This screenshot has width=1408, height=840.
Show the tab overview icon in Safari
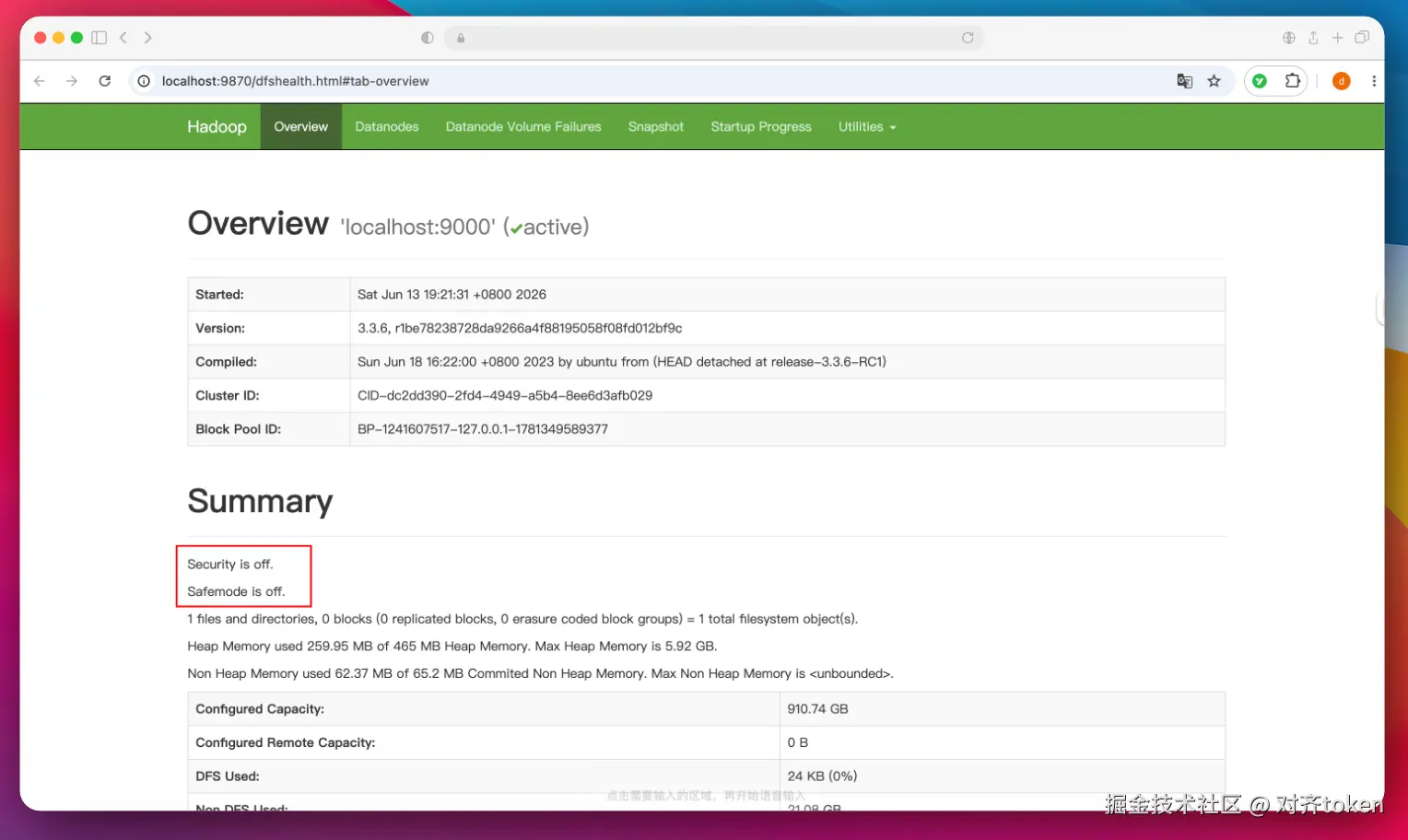(x=1362, y=38)
